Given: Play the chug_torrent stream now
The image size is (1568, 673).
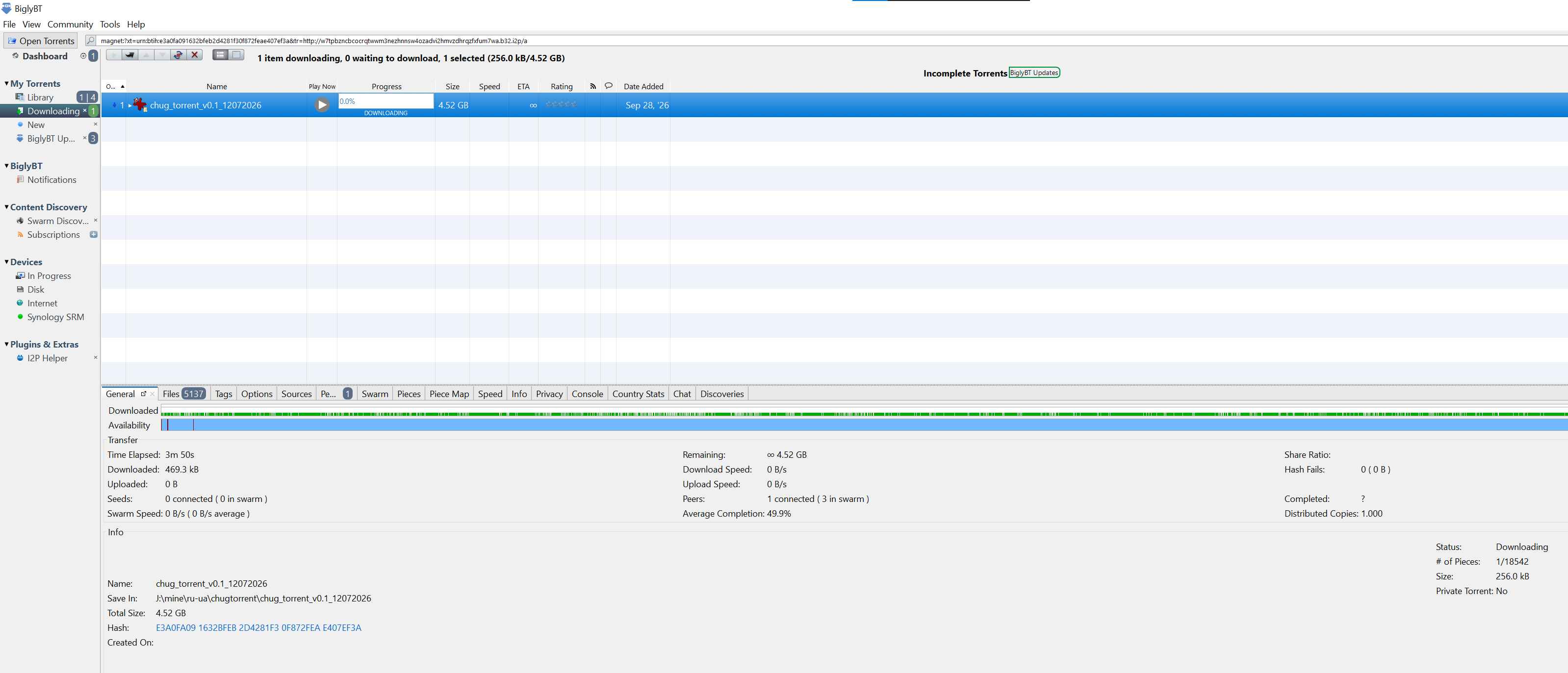Looking at the screenshot, I should pyautogui.click(x=322, y=105).
